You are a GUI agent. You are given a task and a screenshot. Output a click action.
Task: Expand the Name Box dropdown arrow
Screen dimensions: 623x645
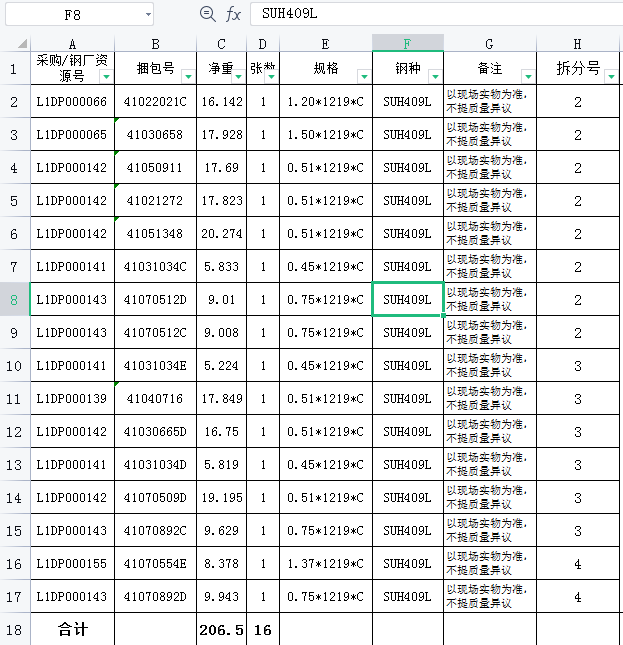tap(148, 14)
